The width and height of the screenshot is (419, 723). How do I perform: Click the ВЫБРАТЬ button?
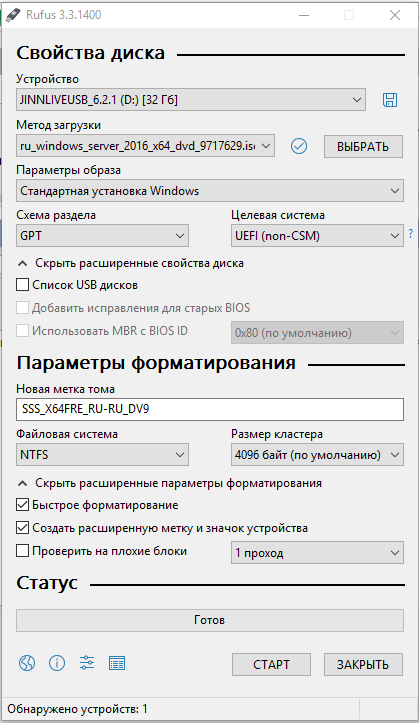363,147
